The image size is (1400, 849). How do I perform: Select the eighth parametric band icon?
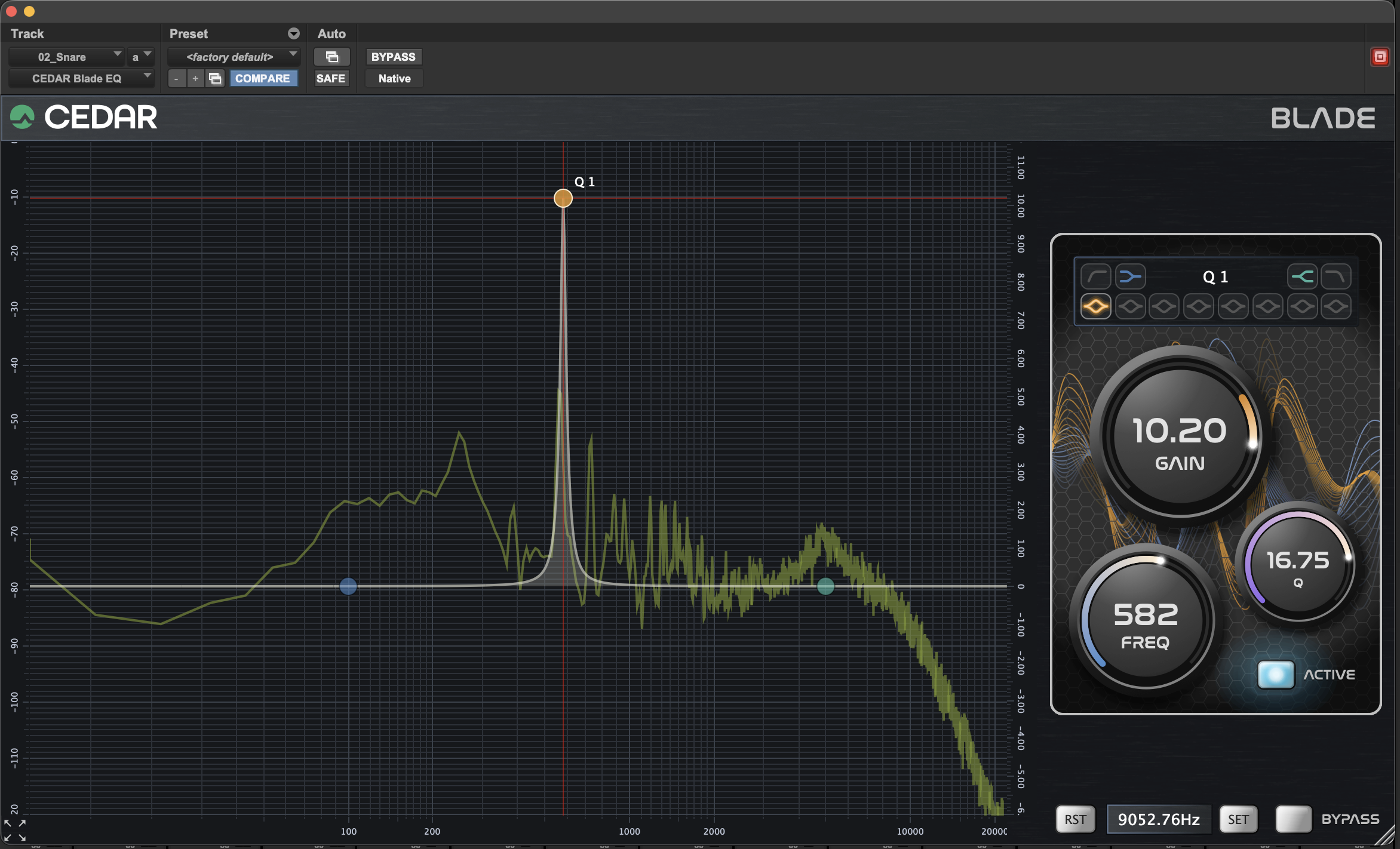[1336, 307]
